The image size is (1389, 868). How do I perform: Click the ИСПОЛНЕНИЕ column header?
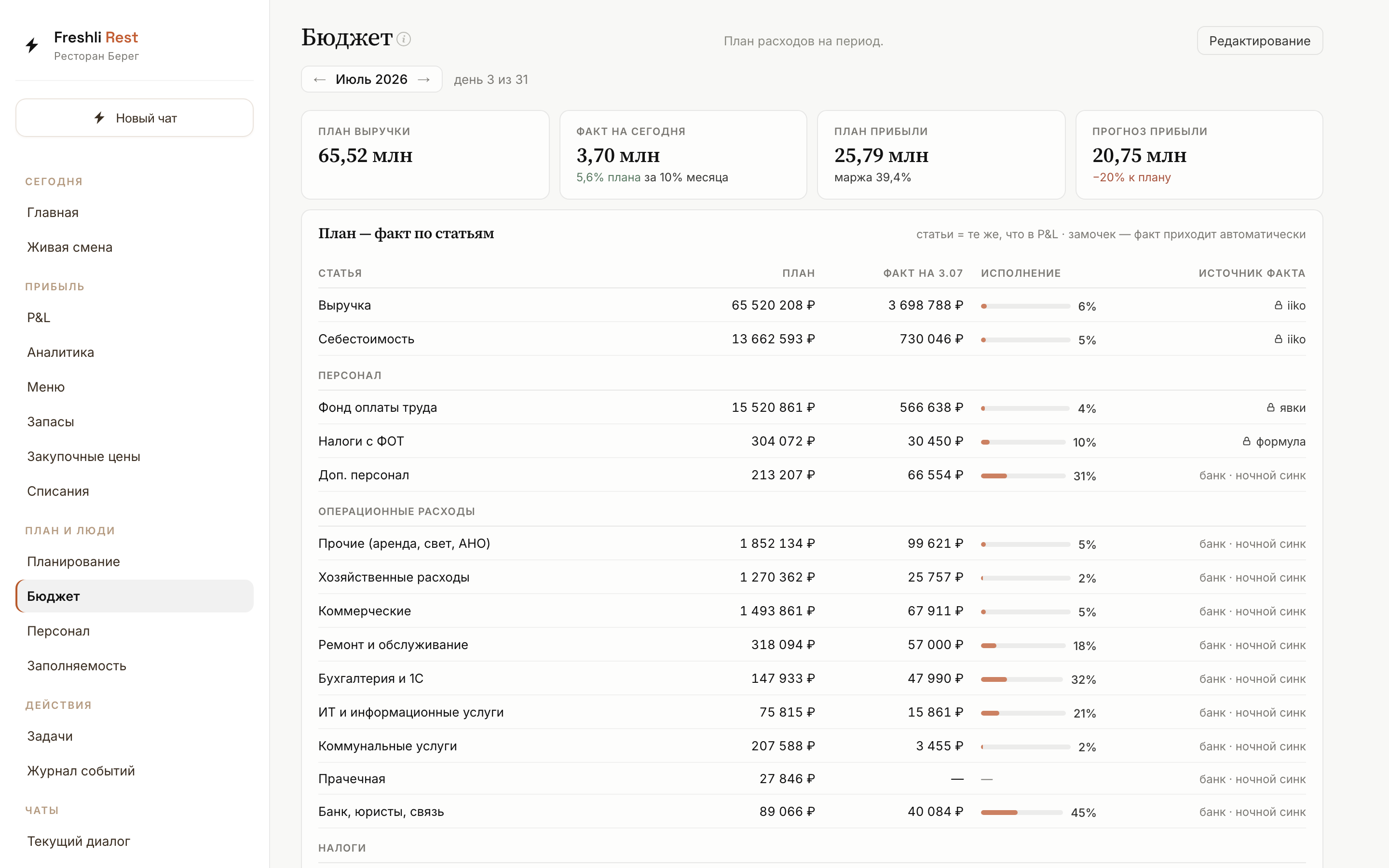[1021, 273]
